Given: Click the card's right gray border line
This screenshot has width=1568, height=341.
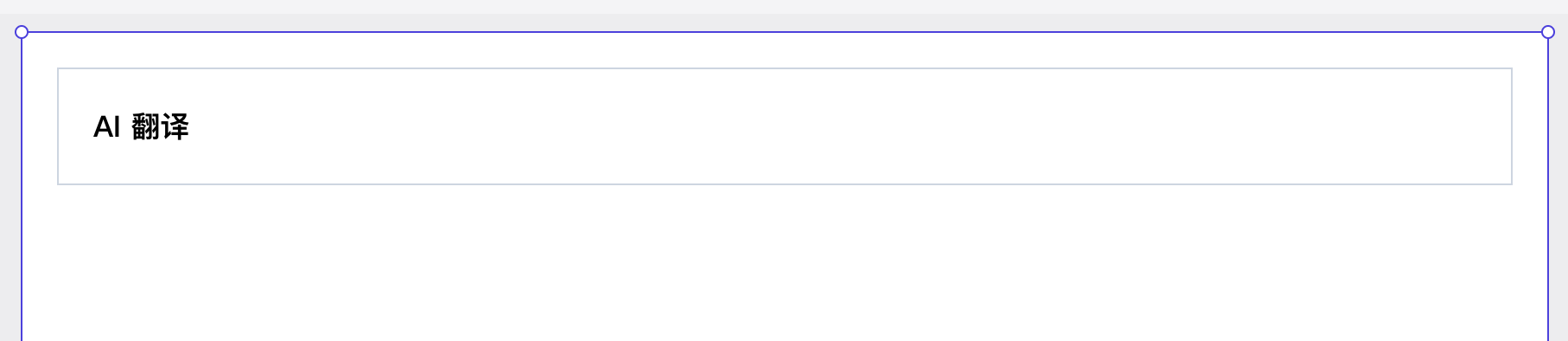Looking at the screenshot, I should point(1512,126).
